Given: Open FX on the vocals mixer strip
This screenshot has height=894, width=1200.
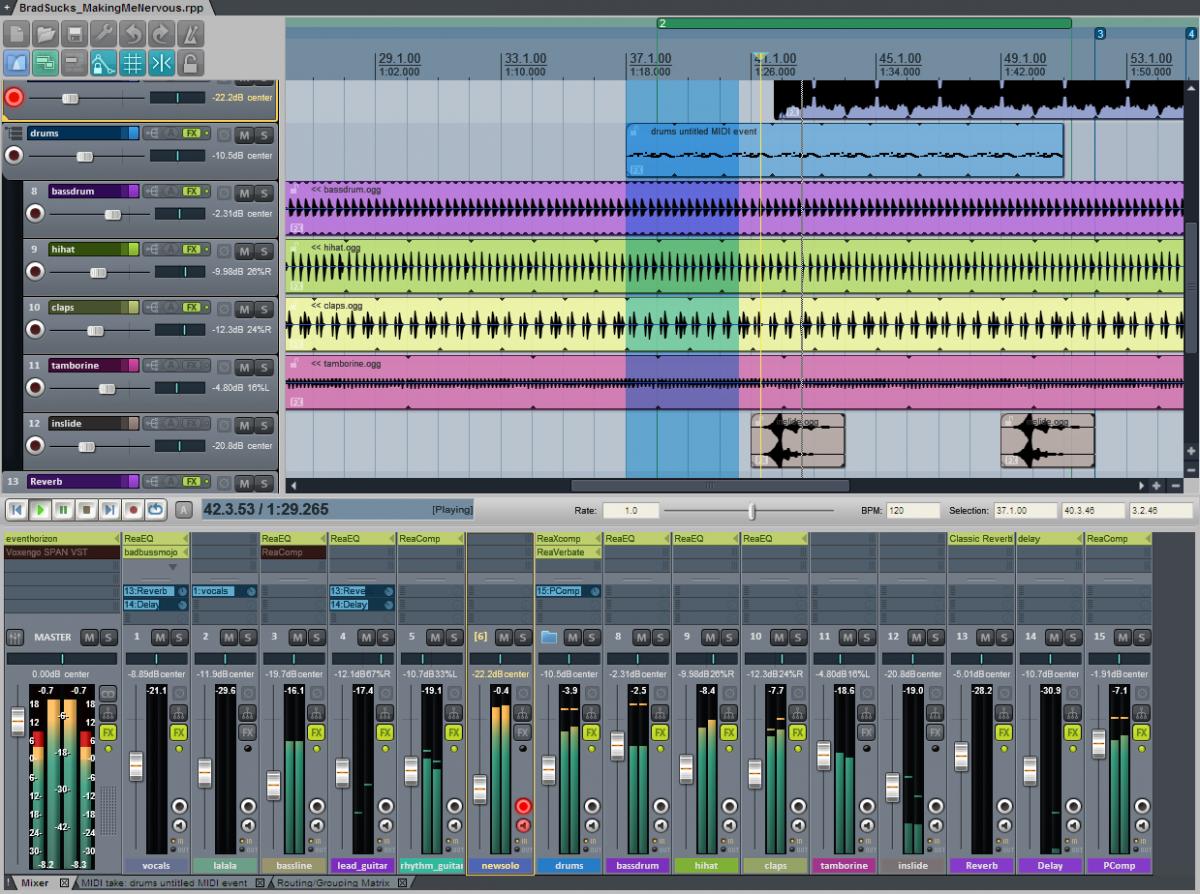Looking at the screenshot, I should [x=179, y=733].
